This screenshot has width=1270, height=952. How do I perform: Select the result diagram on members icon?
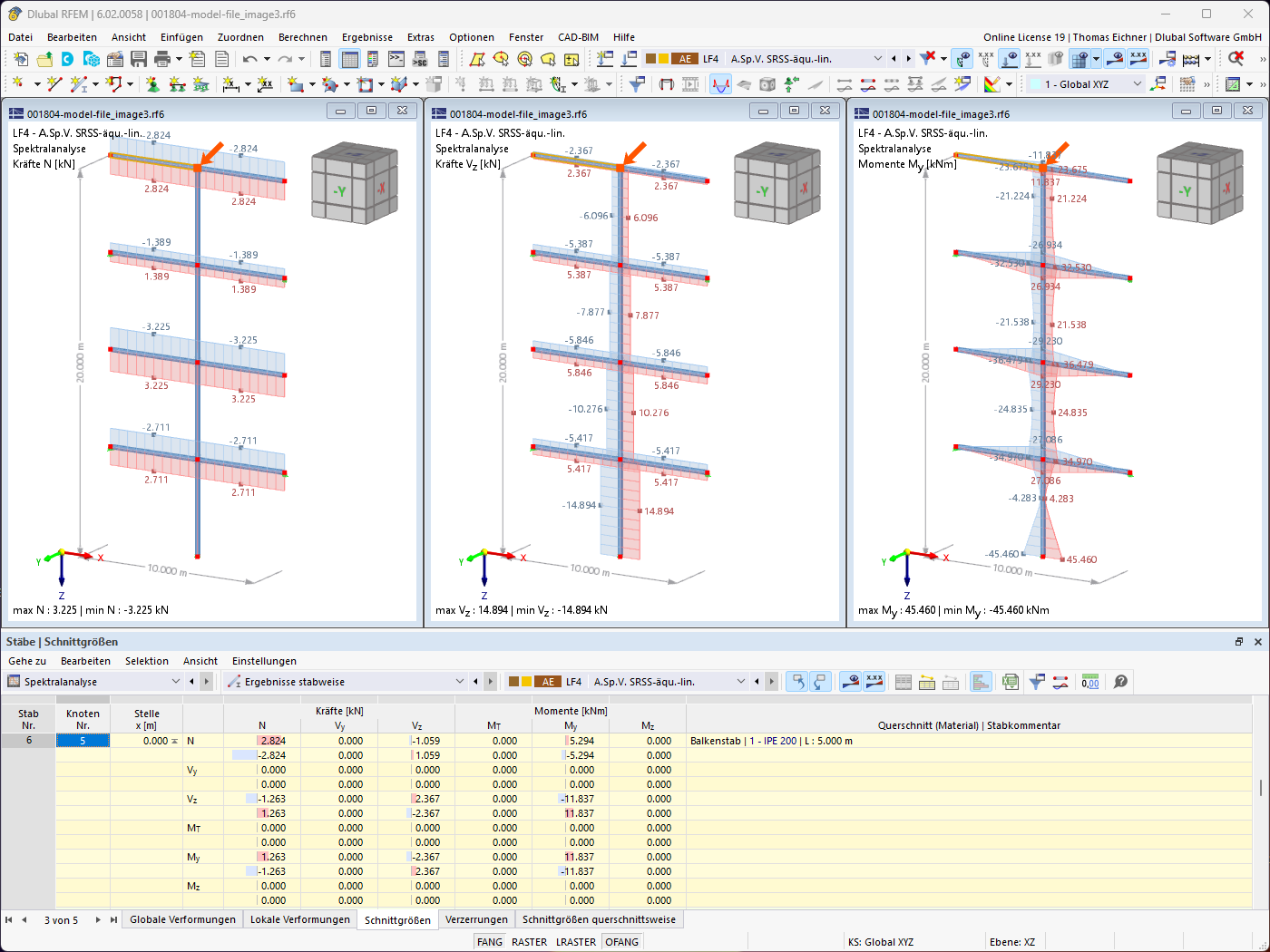click(x=1060, y=682)
